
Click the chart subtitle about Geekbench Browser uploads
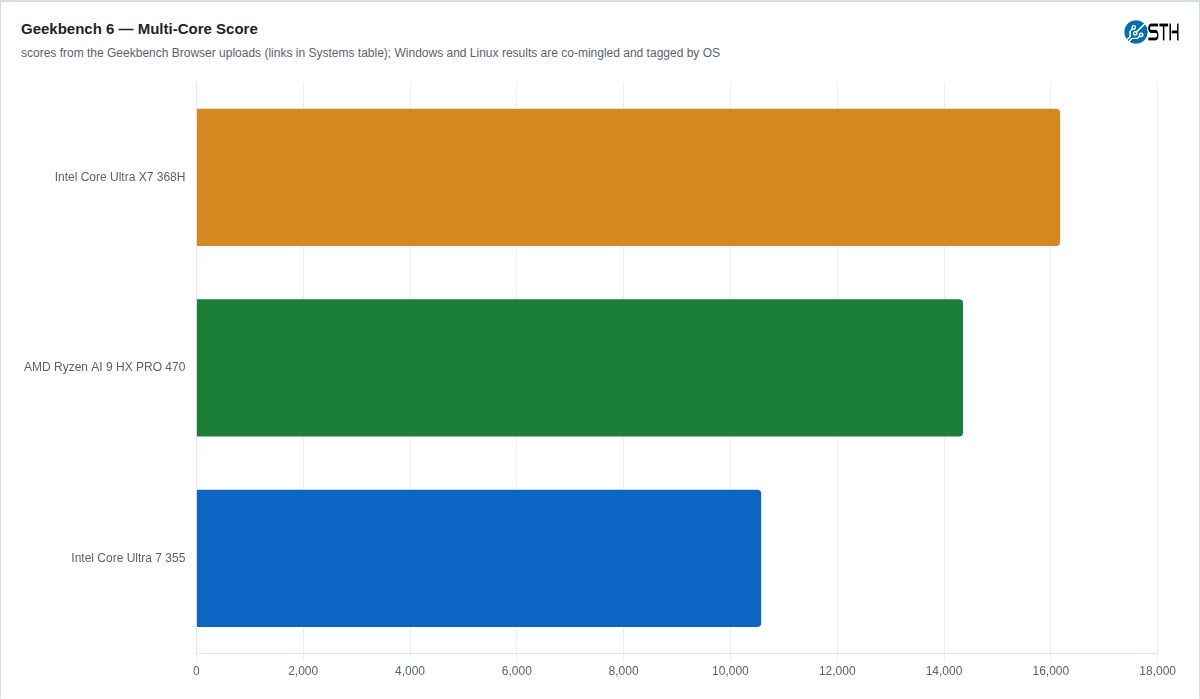click(370, 53)
